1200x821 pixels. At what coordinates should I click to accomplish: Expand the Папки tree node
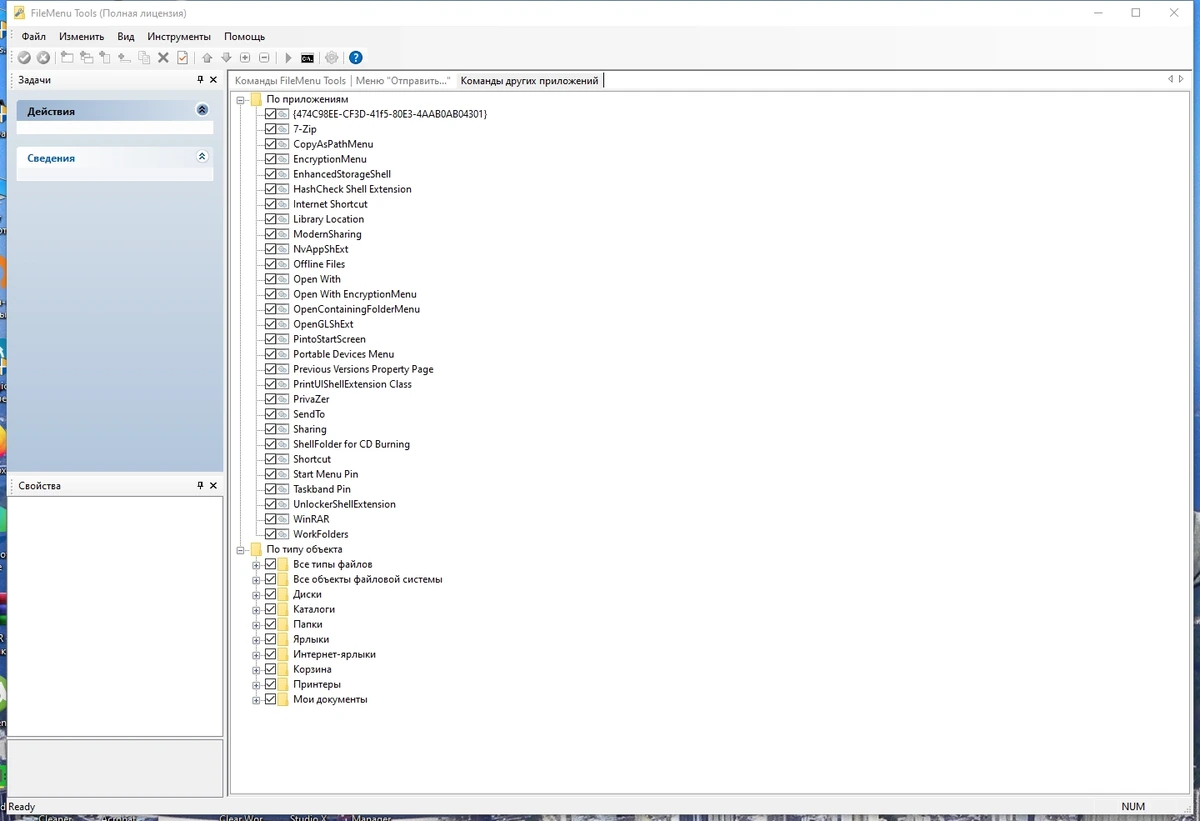click(256, 625)
